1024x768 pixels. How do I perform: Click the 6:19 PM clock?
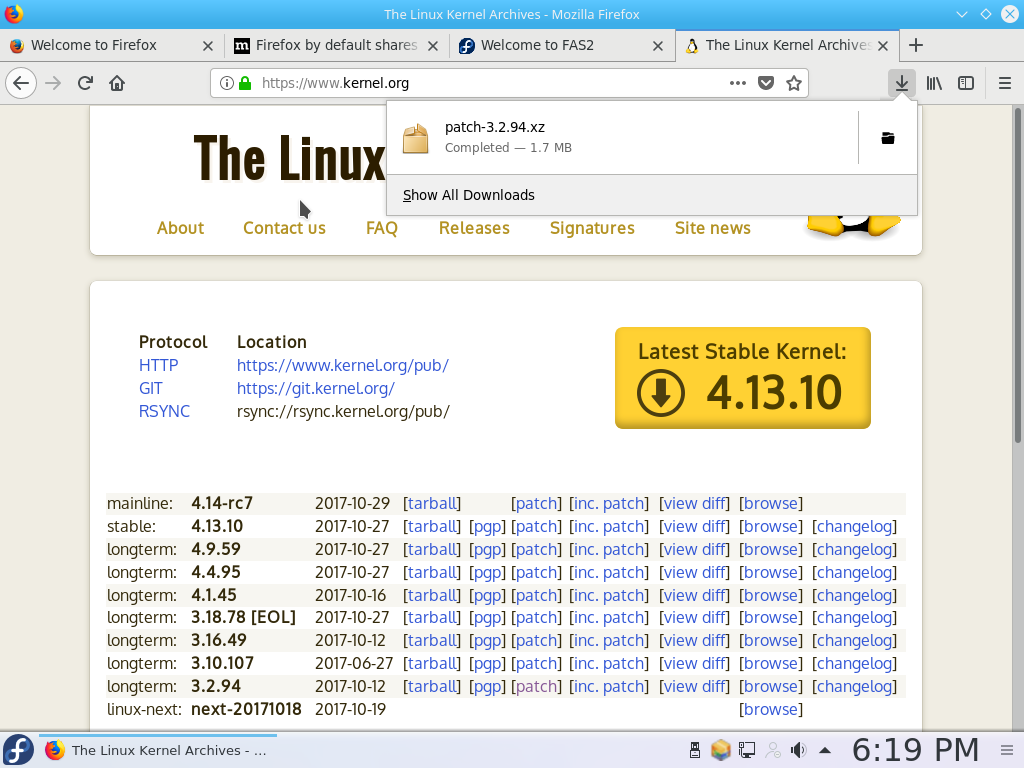(x=916, y=750)
